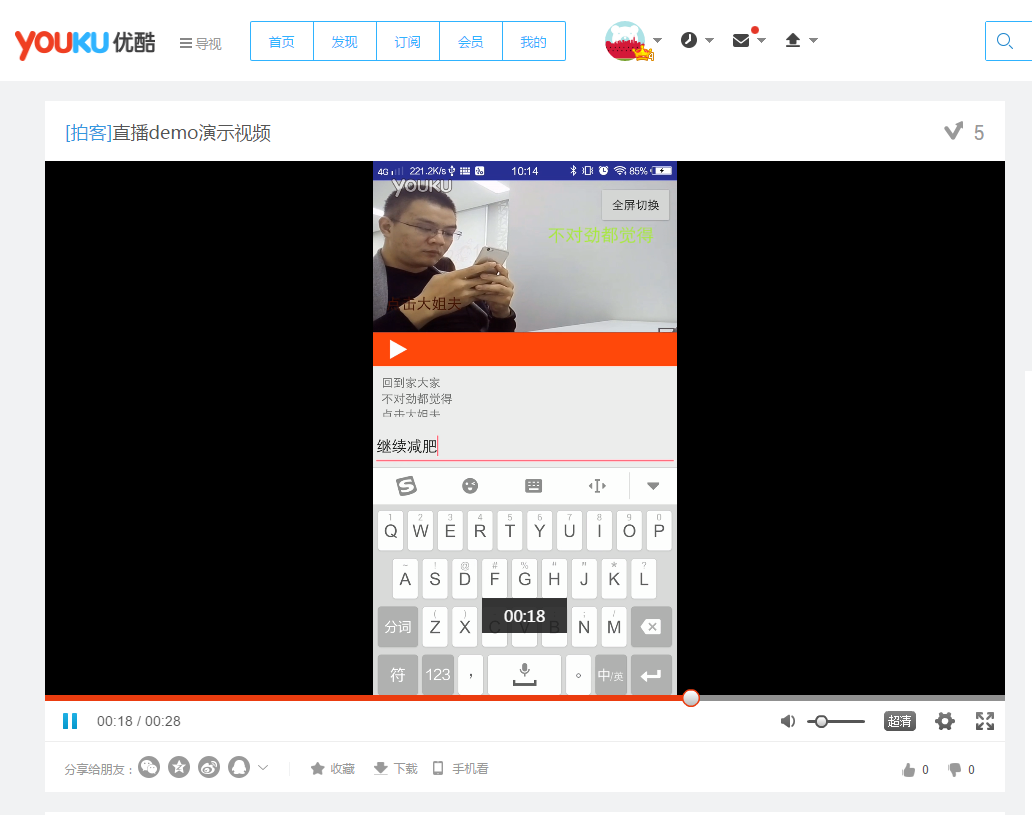Share to QQ penguin icon
The height and width of the screenshot is (815, 1032).
point(239,767)
